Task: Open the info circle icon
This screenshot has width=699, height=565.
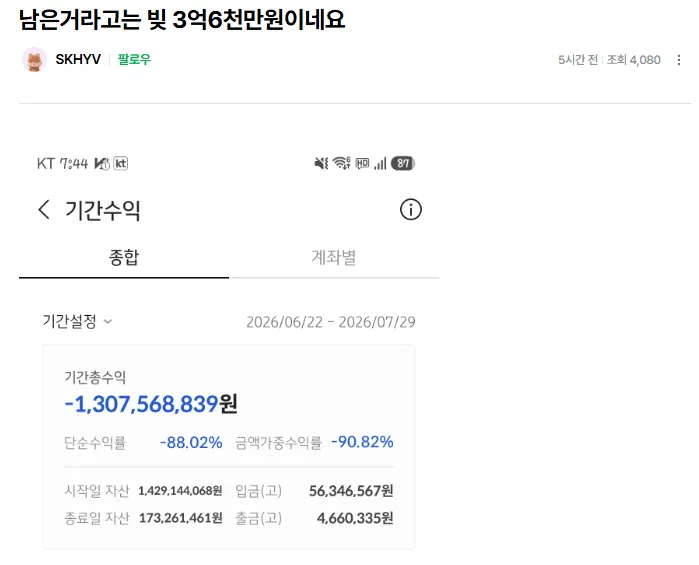Action: (410, 210)
